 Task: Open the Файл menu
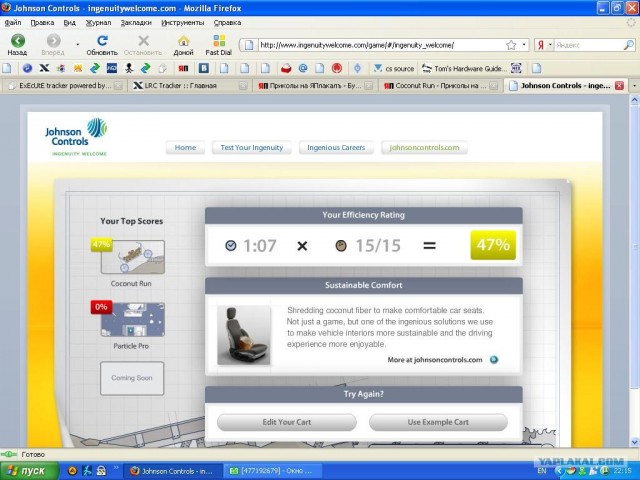(13, 22)
